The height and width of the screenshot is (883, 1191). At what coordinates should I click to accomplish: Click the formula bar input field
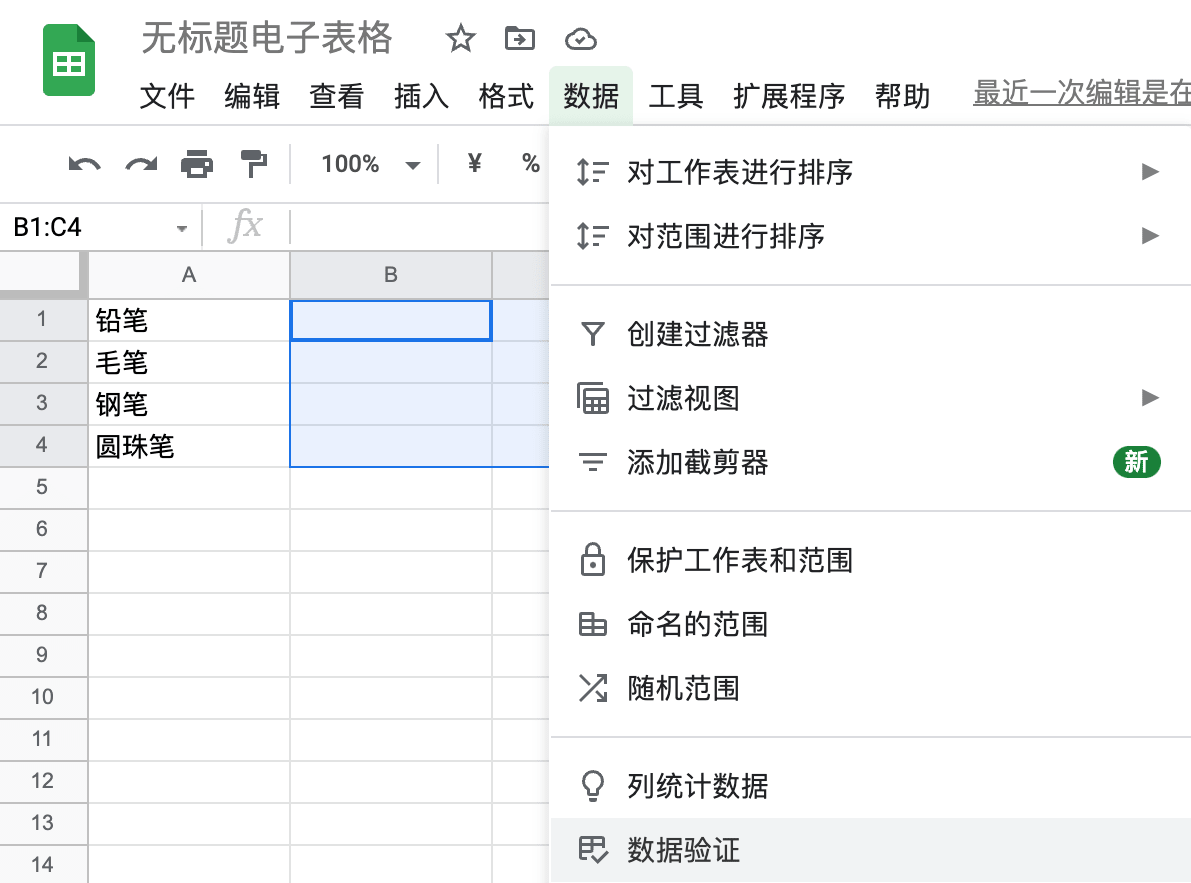[419, 226]
